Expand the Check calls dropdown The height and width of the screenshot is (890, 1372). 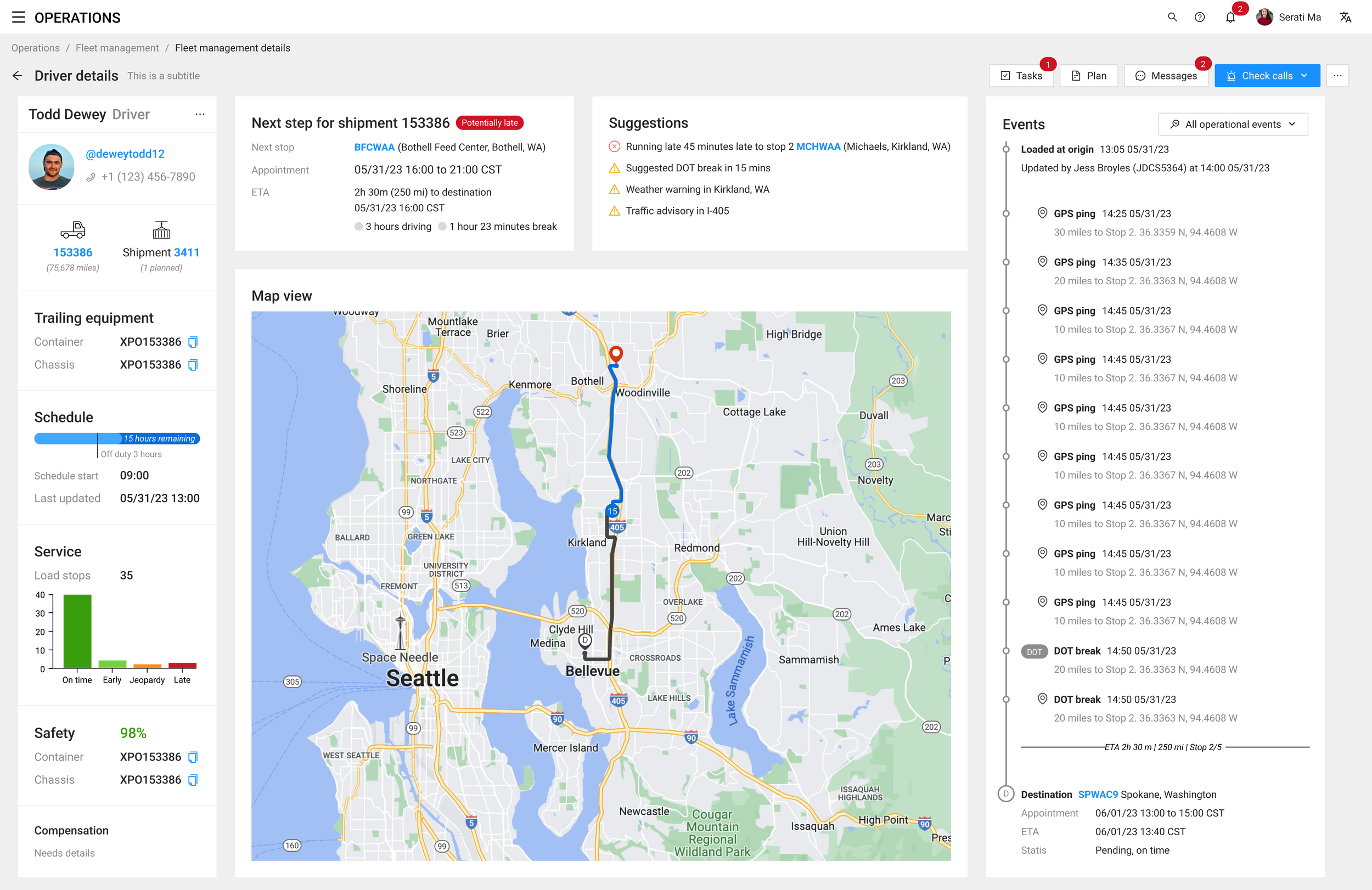point(1304,76)
